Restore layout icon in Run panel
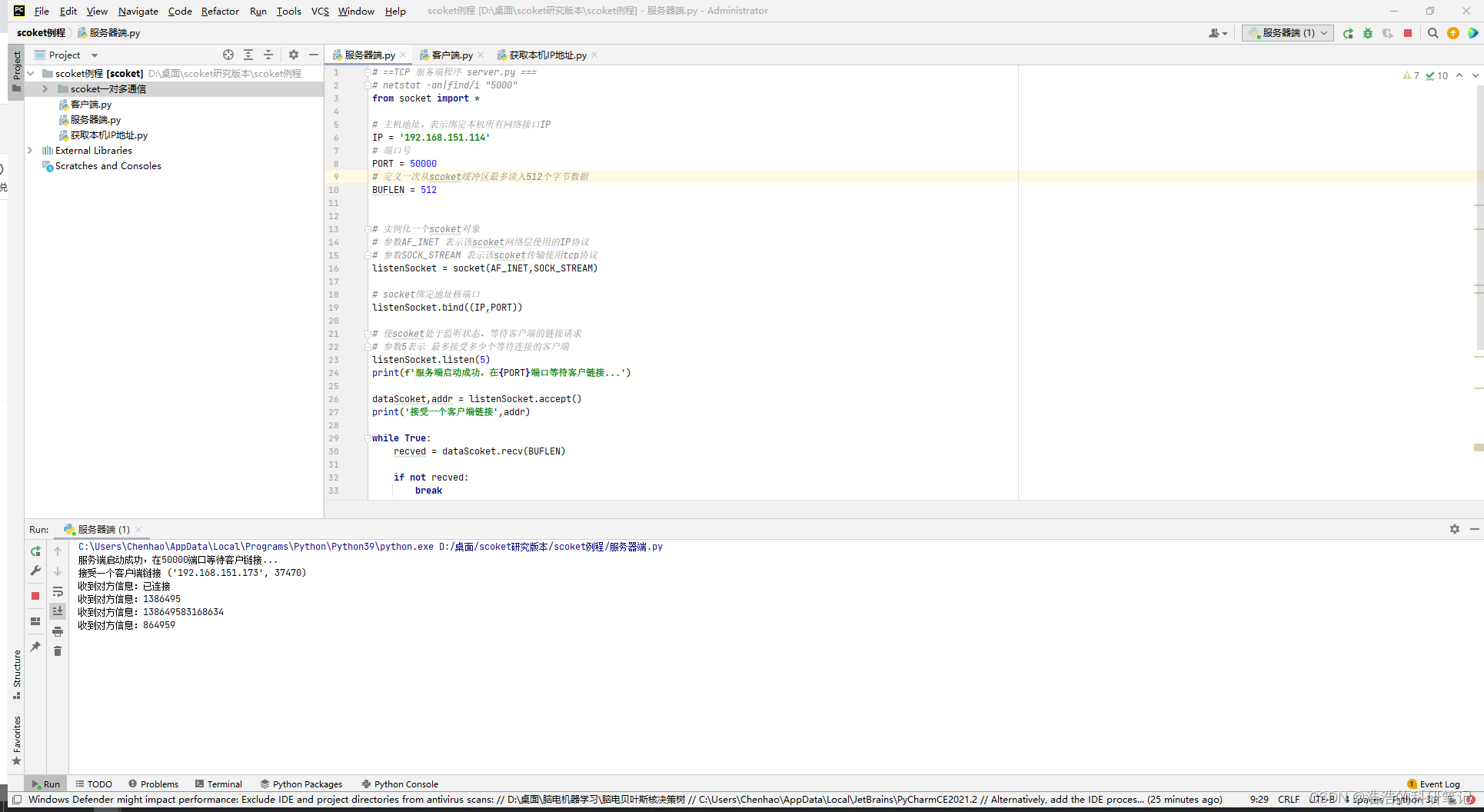 tap(35, 621)
